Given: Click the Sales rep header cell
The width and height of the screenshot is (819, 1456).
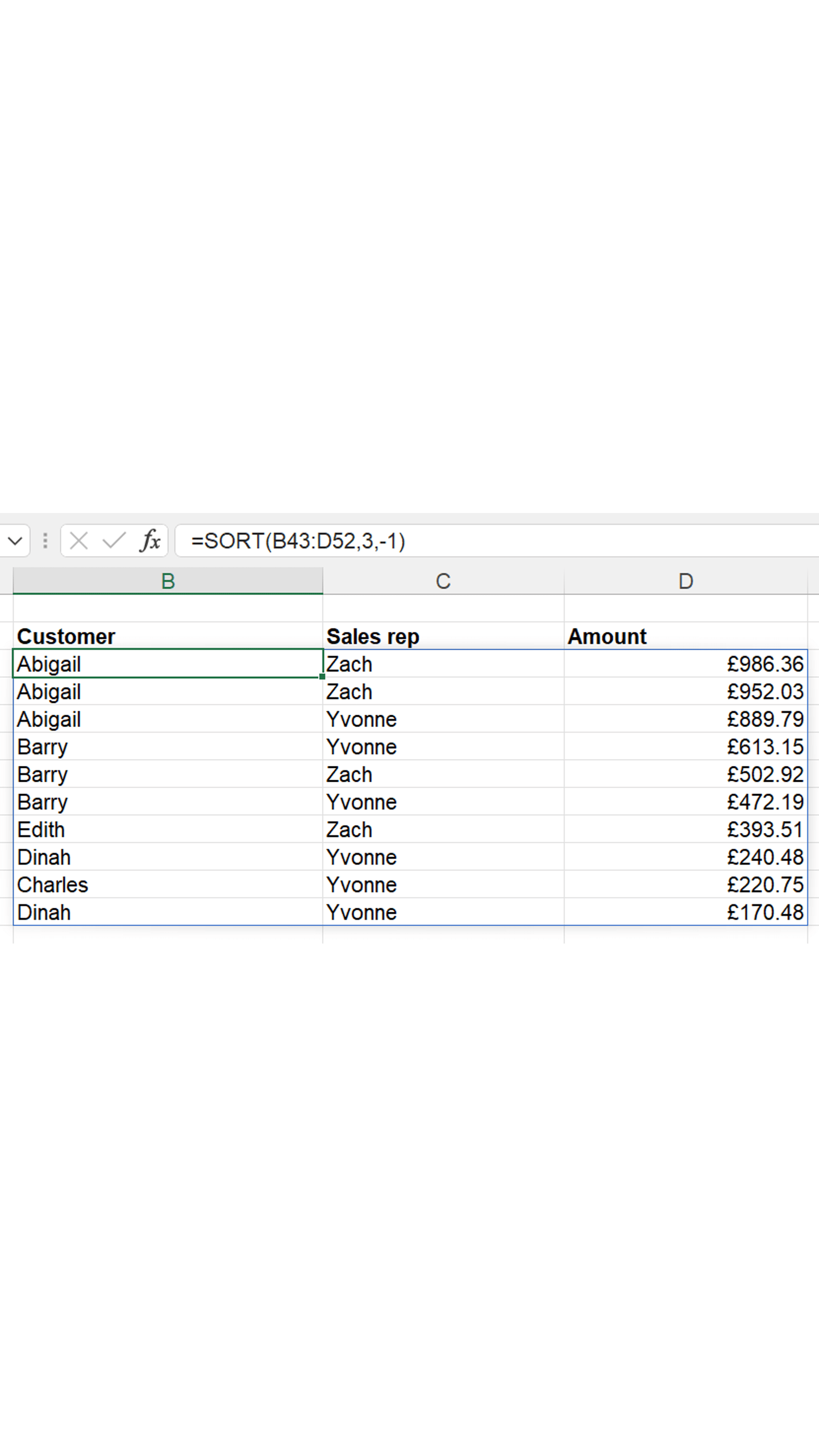Looking at the screenshot, I should (x=443, y=636).
